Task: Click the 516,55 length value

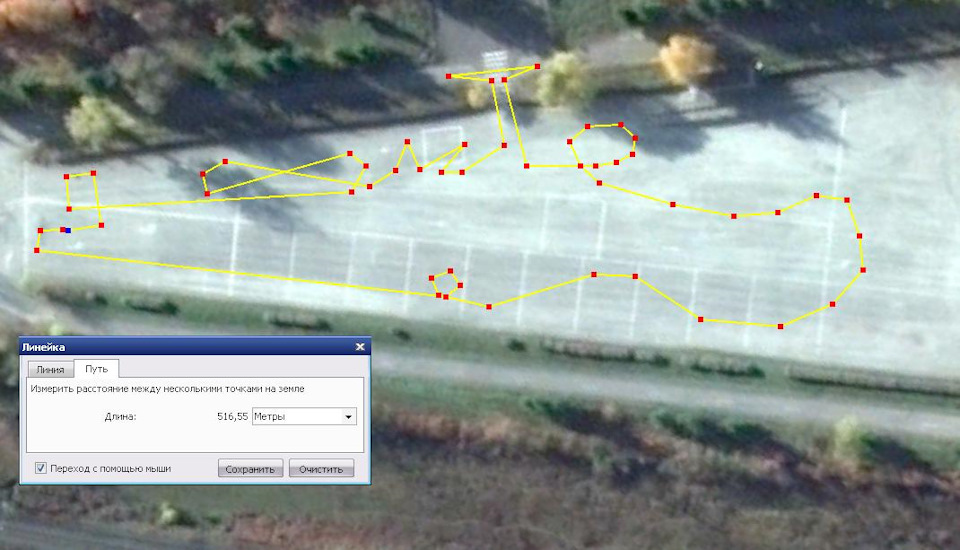Action: coord(232,416)
